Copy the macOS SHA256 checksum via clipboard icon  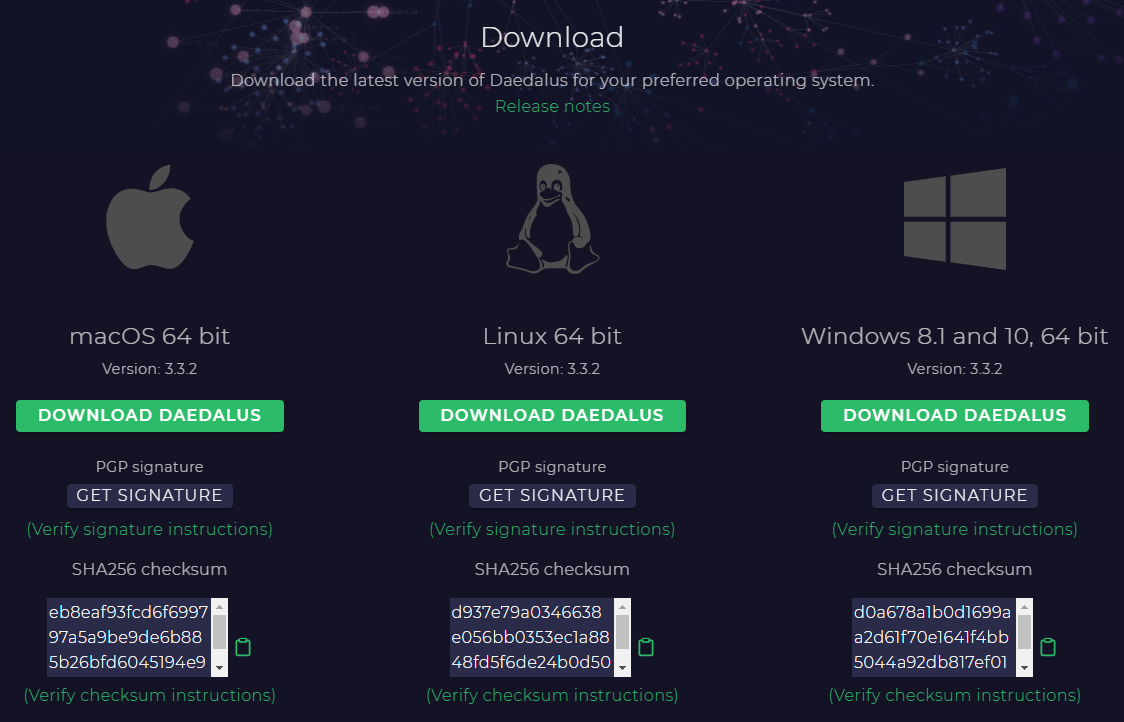243,647
